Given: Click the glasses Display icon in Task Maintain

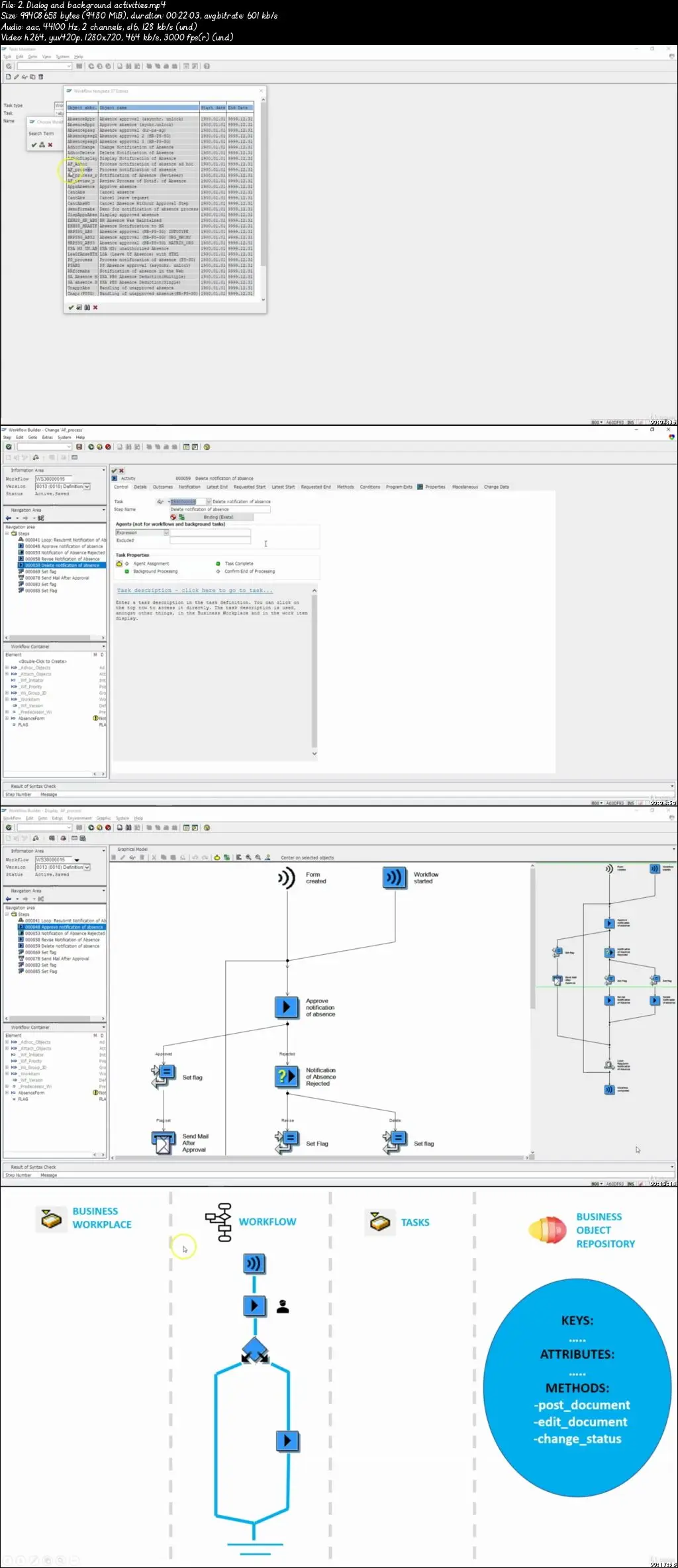Looking at the screenshot, I should [24, 77].
